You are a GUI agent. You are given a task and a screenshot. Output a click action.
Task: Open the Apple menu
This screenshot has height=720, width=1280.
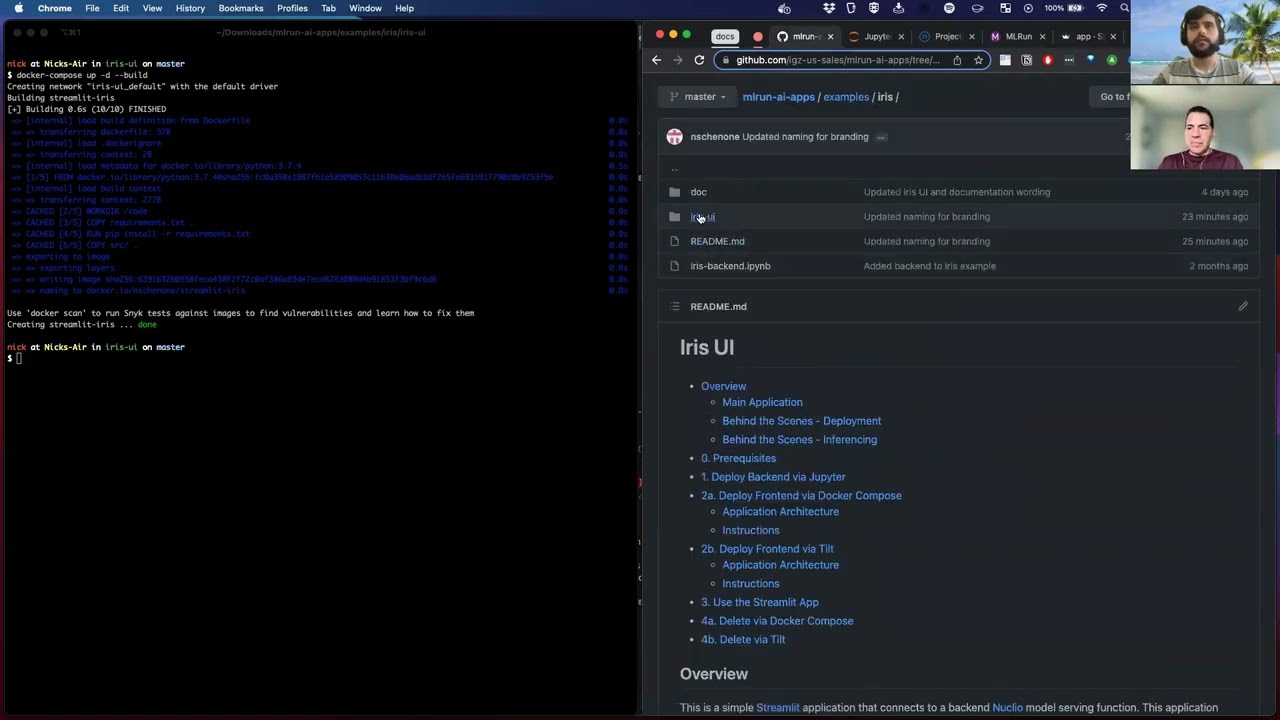coord(18,8)
